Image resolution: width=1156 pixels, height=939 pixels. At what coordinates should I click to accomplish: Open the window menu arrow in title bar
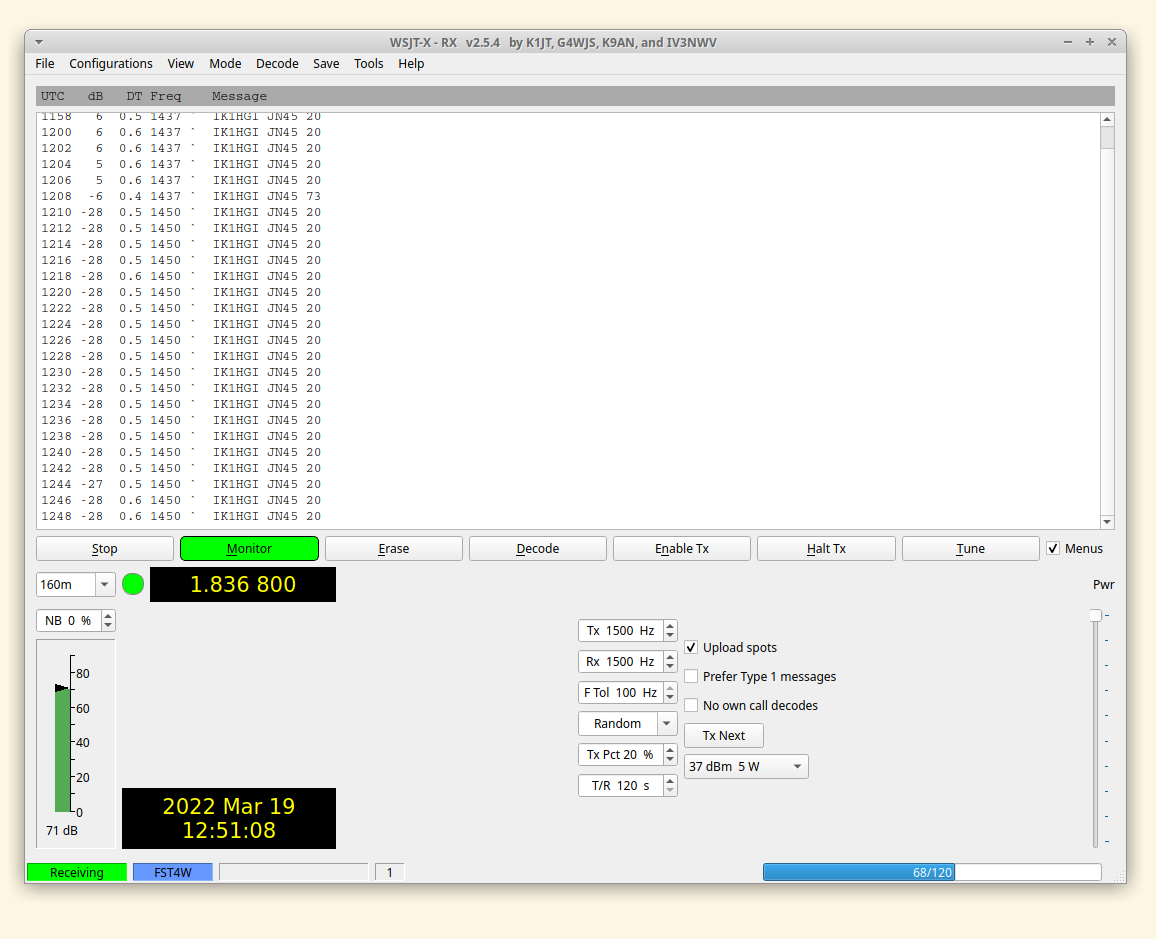(39, 43)
